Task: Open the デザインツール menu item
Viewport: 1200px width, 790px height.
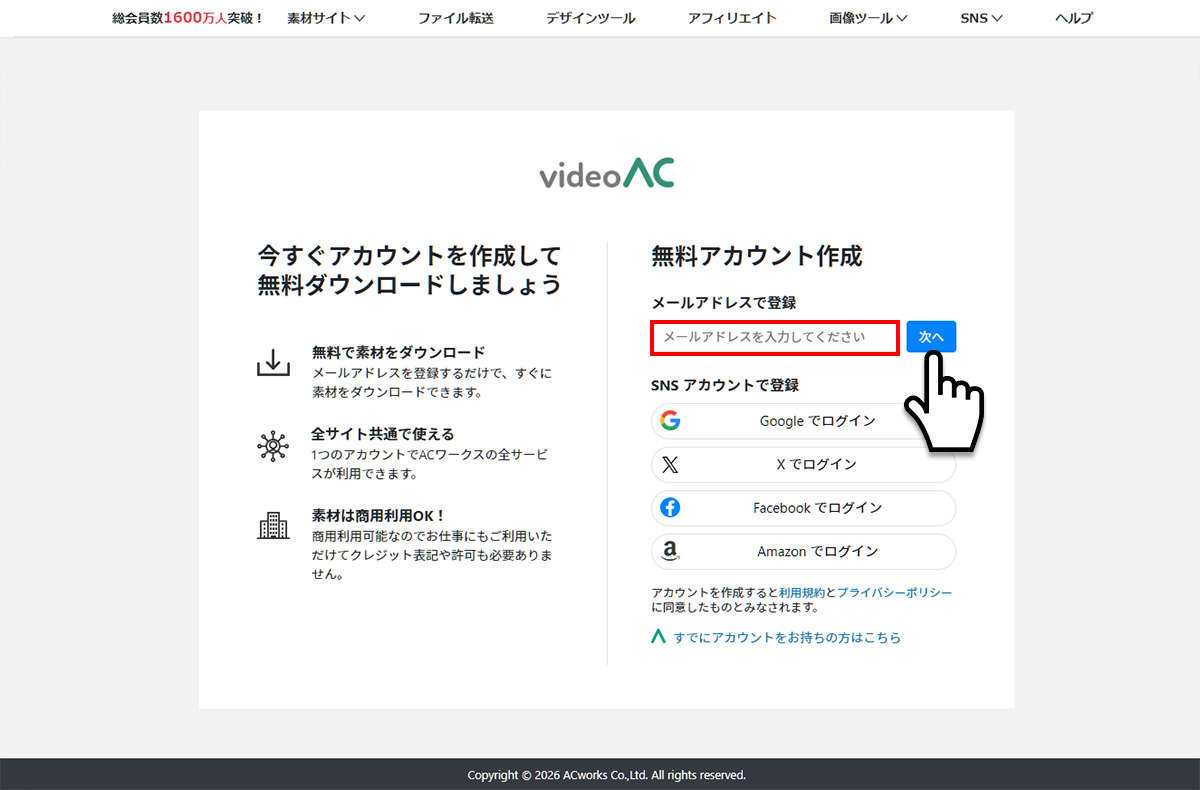Action: tap(591, 18)
